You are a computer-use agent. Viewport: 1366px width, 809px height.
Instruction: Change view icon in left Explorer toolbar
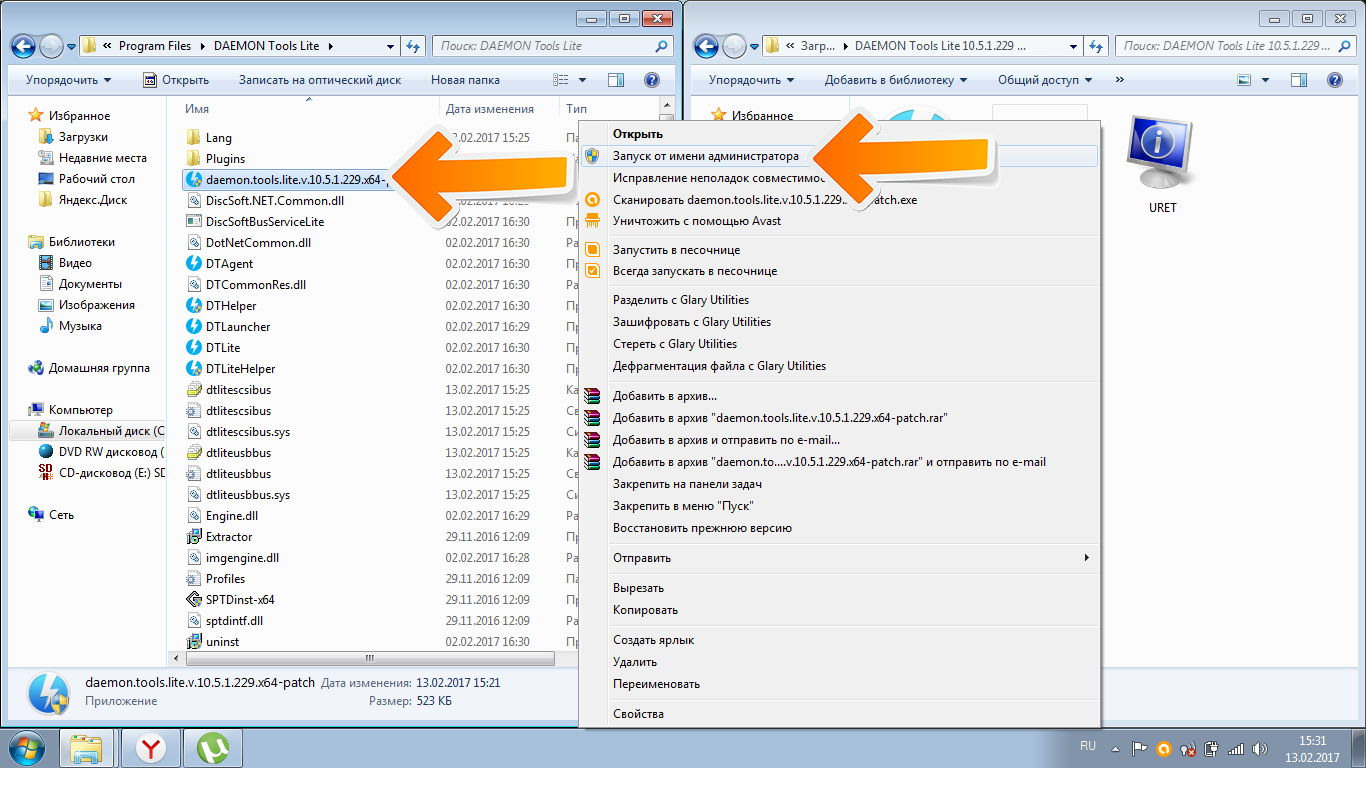click(x=561, y=80)
